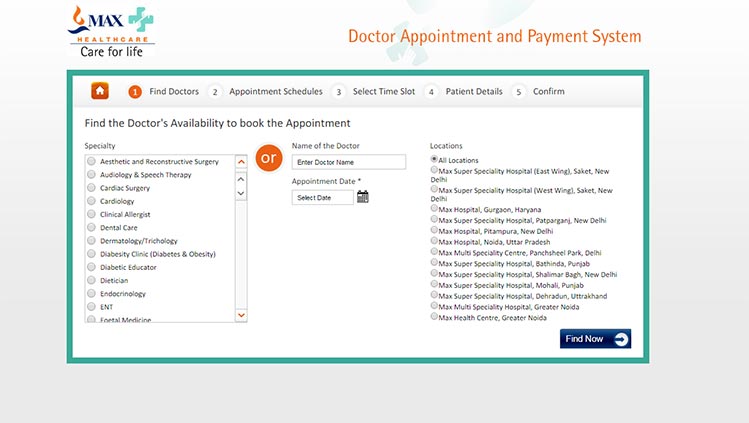
Task: Select Cardiac Surgery specialty radio
Action: pos(91,188)
